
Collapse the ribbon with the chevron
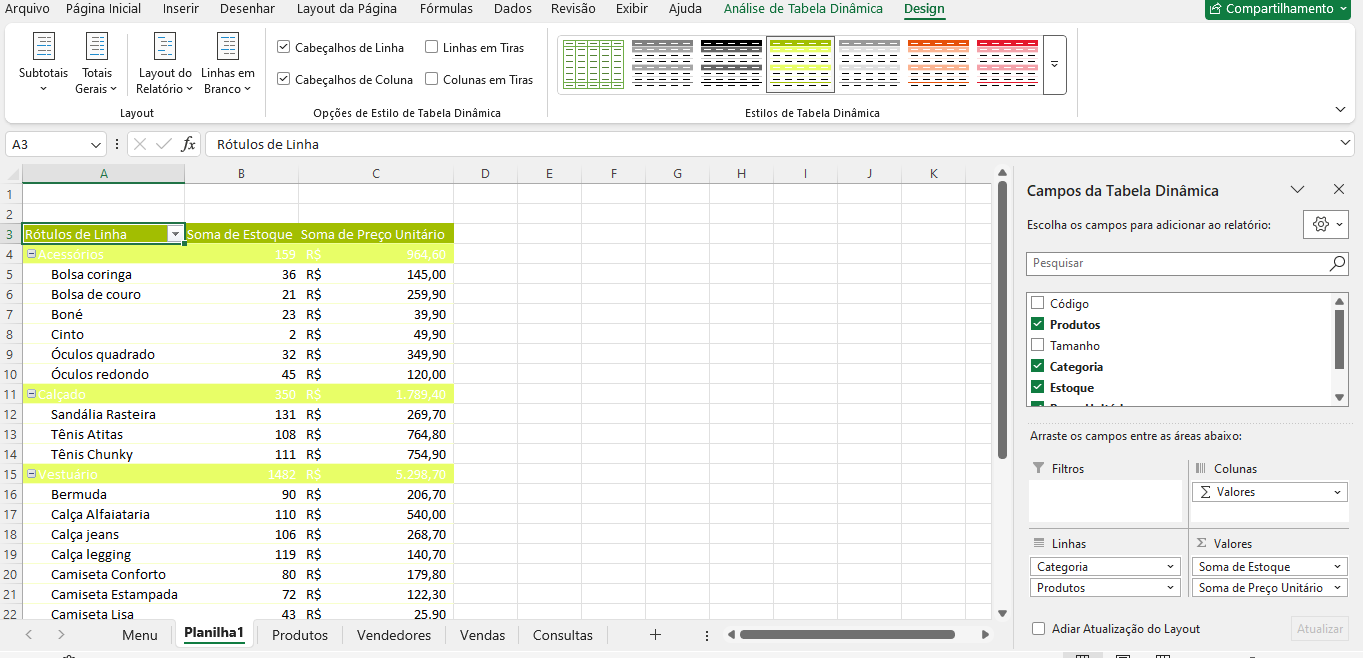pyautogui.click(x=1340, y=109)
